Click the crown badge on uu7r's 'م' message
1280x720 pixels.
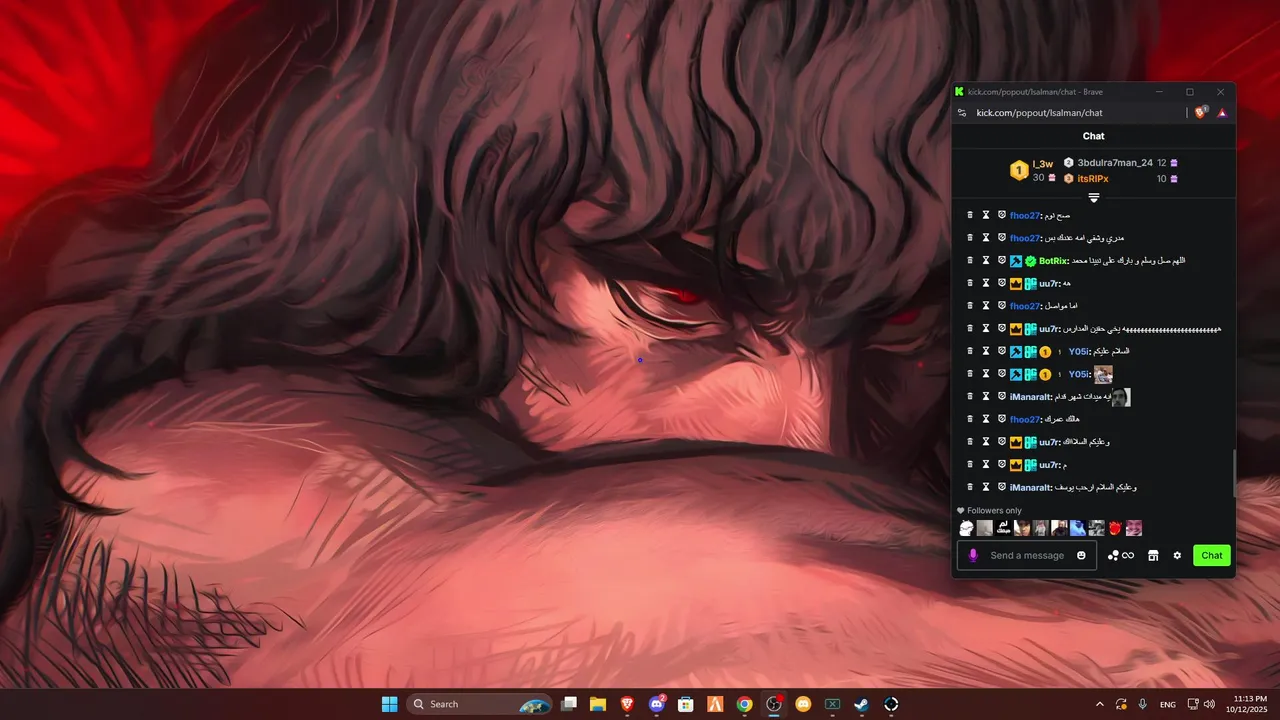pos(1015,465)
